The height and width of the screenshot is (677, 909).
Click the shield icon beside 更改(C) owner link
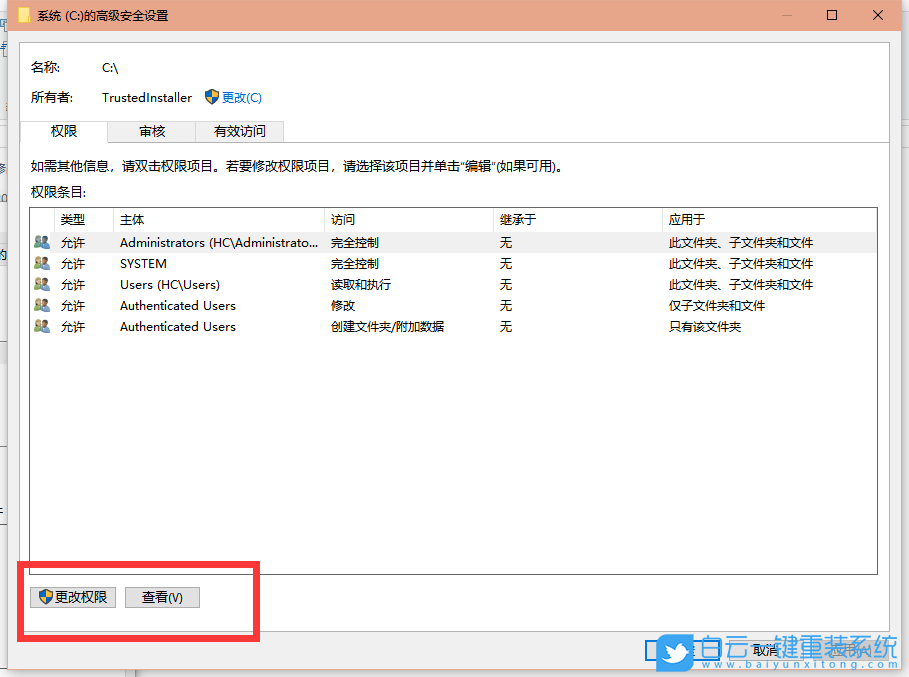(211, 97)
